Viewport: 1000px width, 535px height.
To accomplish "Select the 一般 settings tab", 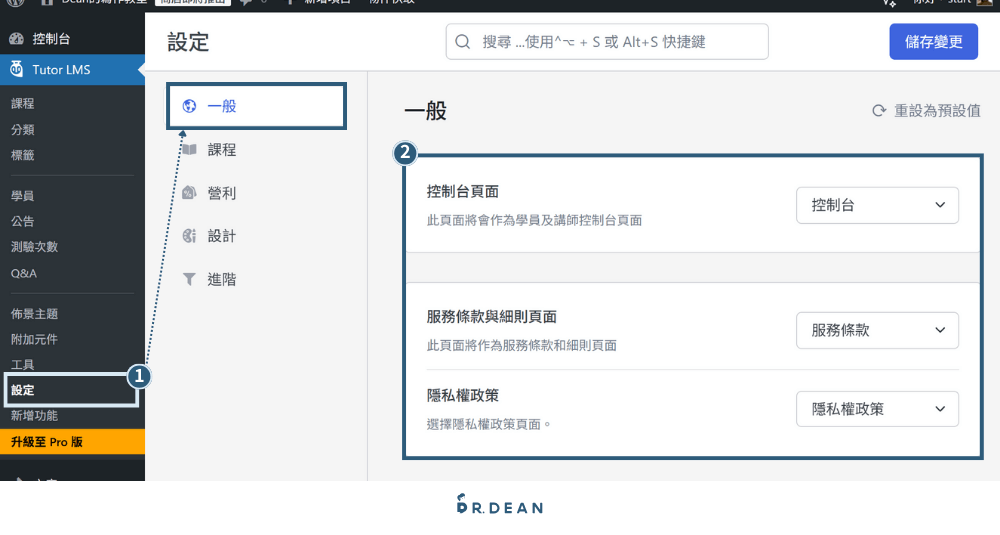I will click(256, 106).
